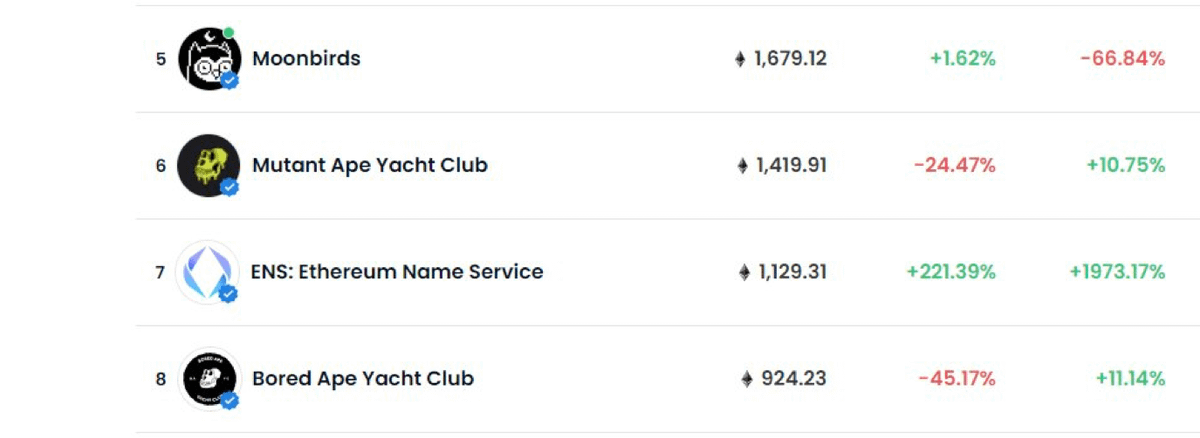Click the Ethereum icon beside 924.23
The image size is (1200, 438).
pyautogui.click(x=746, y=379)
